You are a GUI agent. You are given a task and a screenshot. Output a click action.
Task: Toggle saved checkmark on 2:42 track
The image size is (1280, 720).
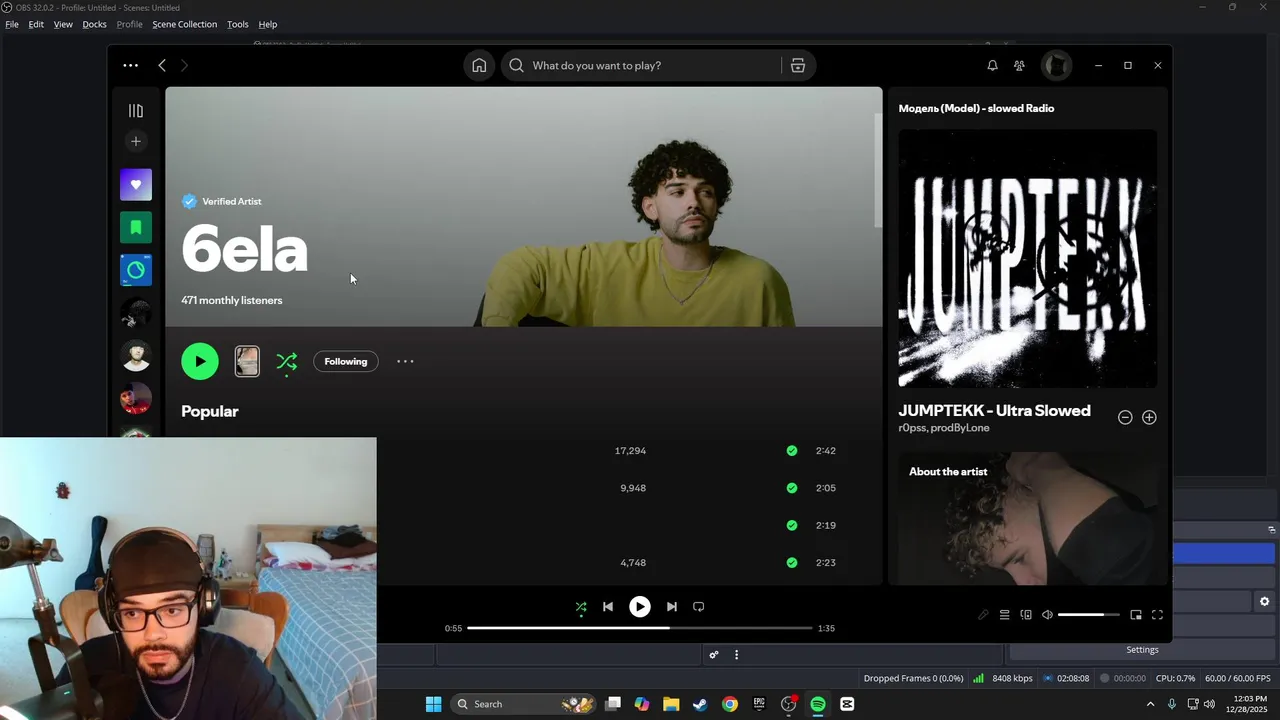point(792,451)
